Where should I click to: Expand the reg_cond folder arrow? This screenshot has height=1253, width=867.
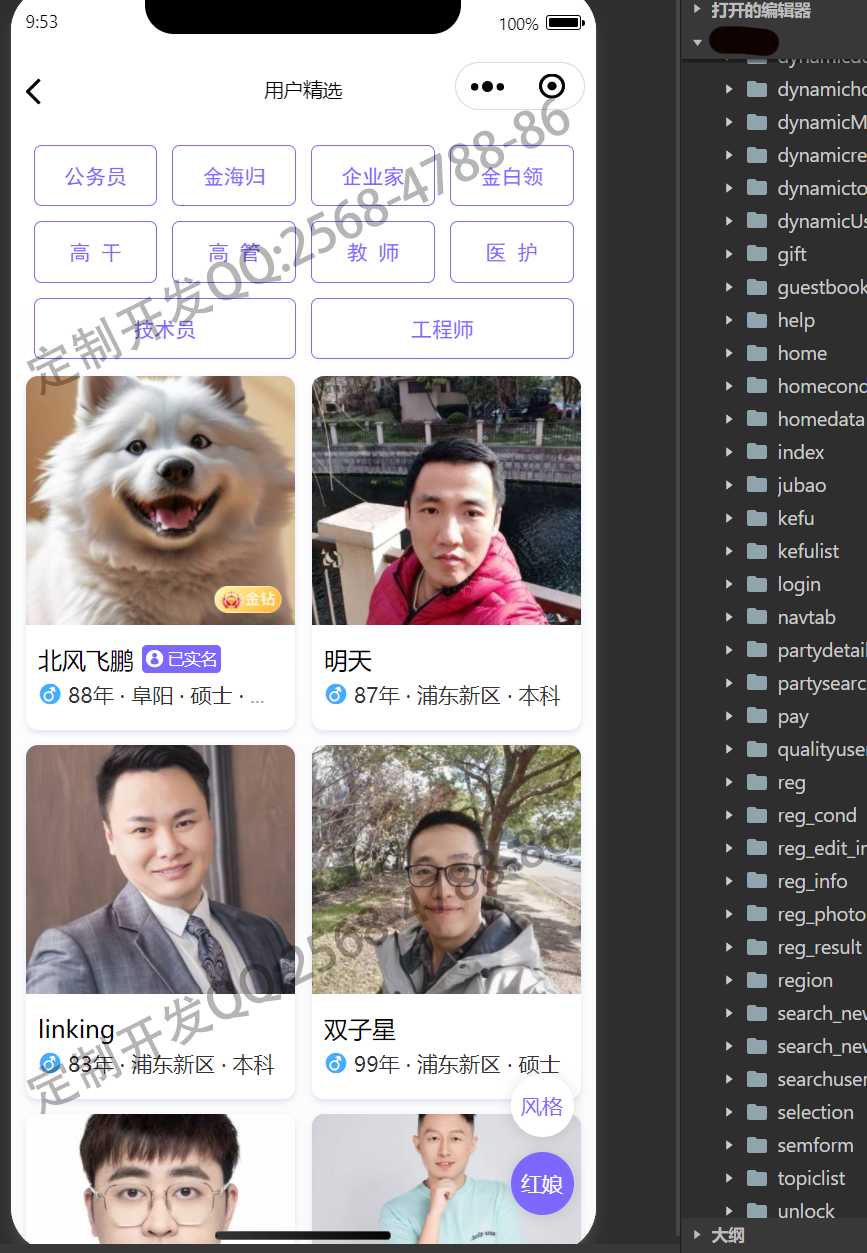(x=729, y=815)
